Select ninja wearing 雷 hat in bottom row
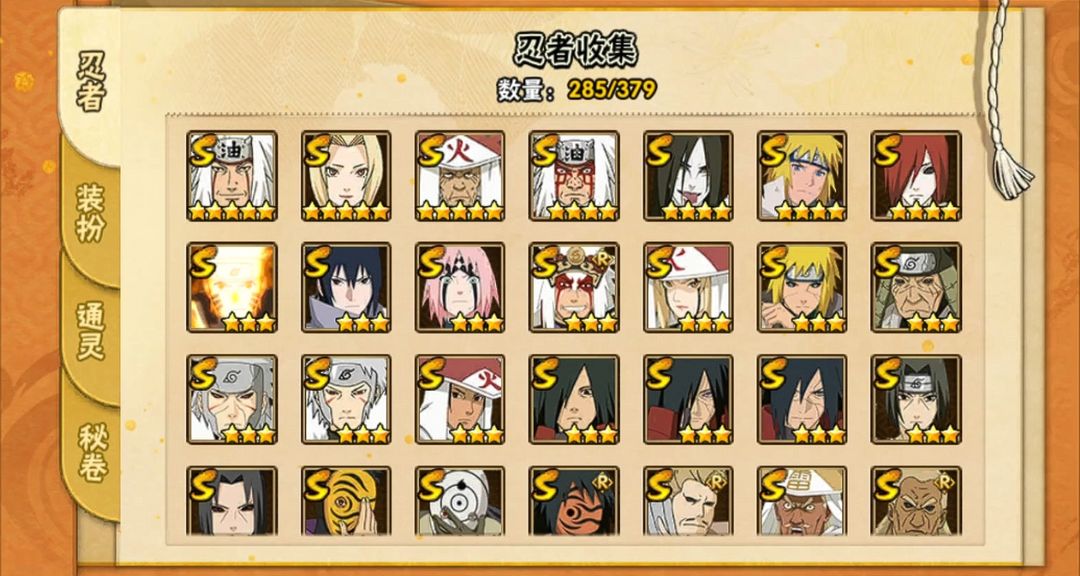The image size is (1080, 576). [802, 502]
